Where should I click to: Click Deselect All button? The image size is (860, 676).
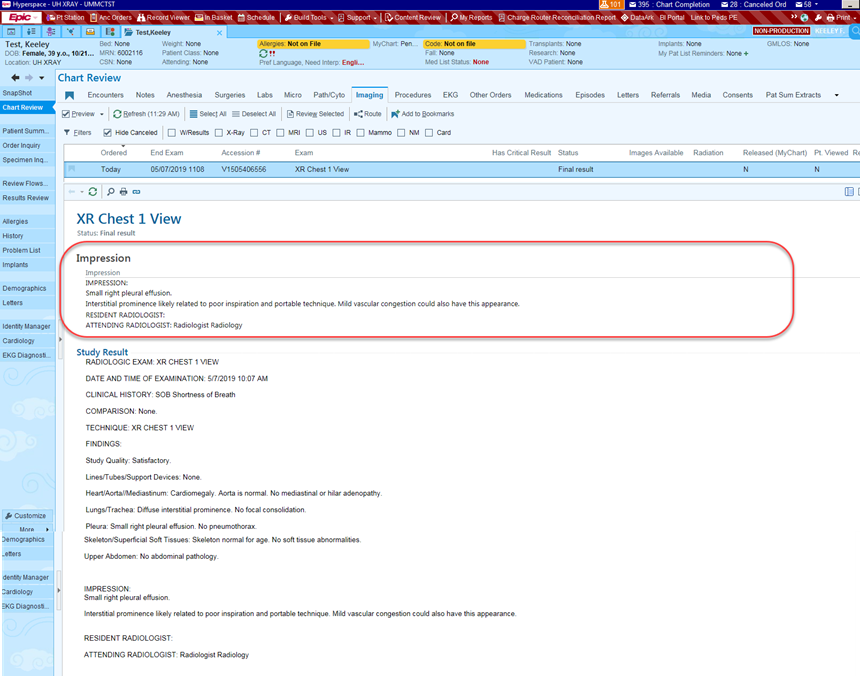254,114
